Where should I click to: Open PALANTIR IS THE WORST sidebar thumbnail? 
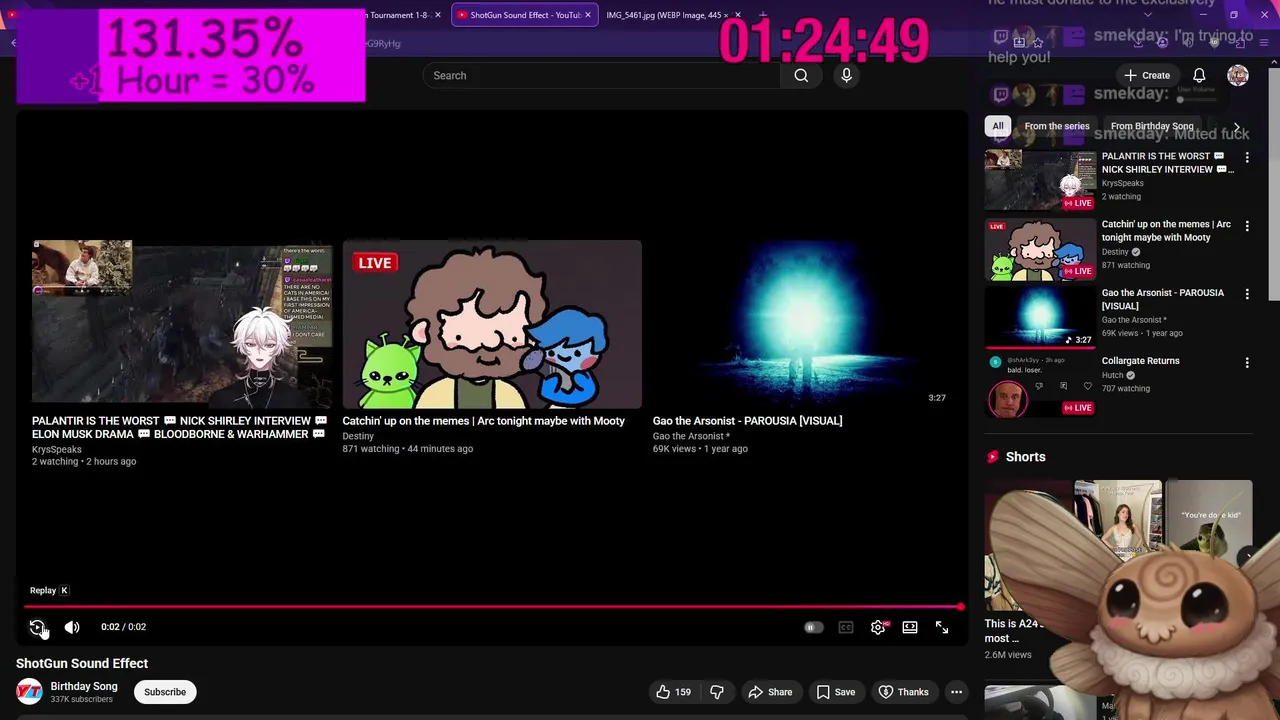point(1040,180)
